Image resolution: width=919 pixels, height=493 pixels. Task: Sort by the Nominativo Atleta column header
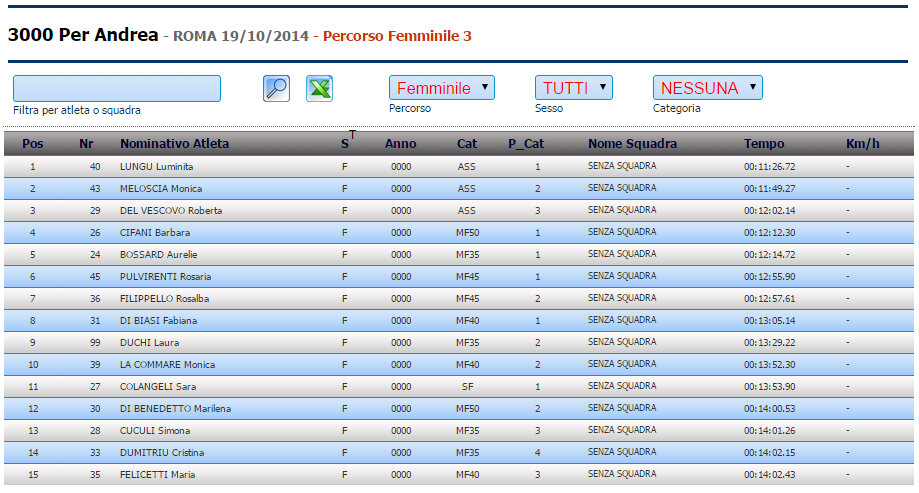(174, 144)
